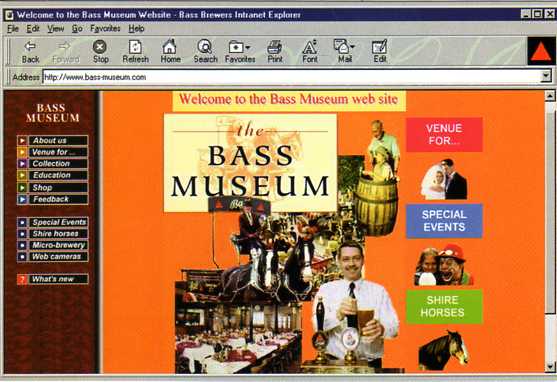Image resolution: width=557 pixels, height=382 pixels.
Task: Print the page via Print icon
Action: point(275,47)
